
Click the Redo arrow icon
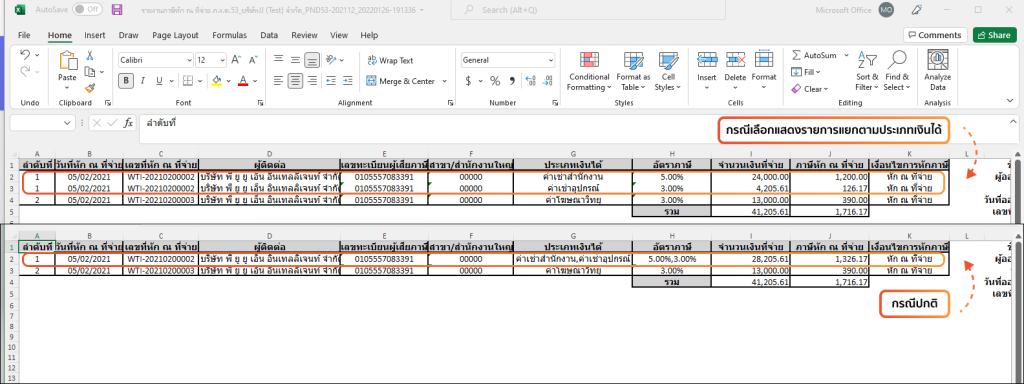click(x=25, y=72)
